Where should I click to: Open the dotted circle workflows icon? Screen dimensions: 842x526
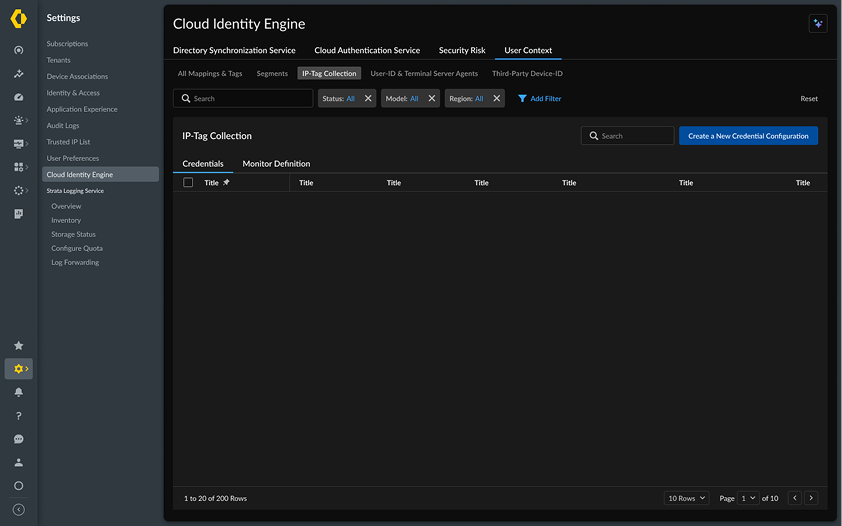18,191
